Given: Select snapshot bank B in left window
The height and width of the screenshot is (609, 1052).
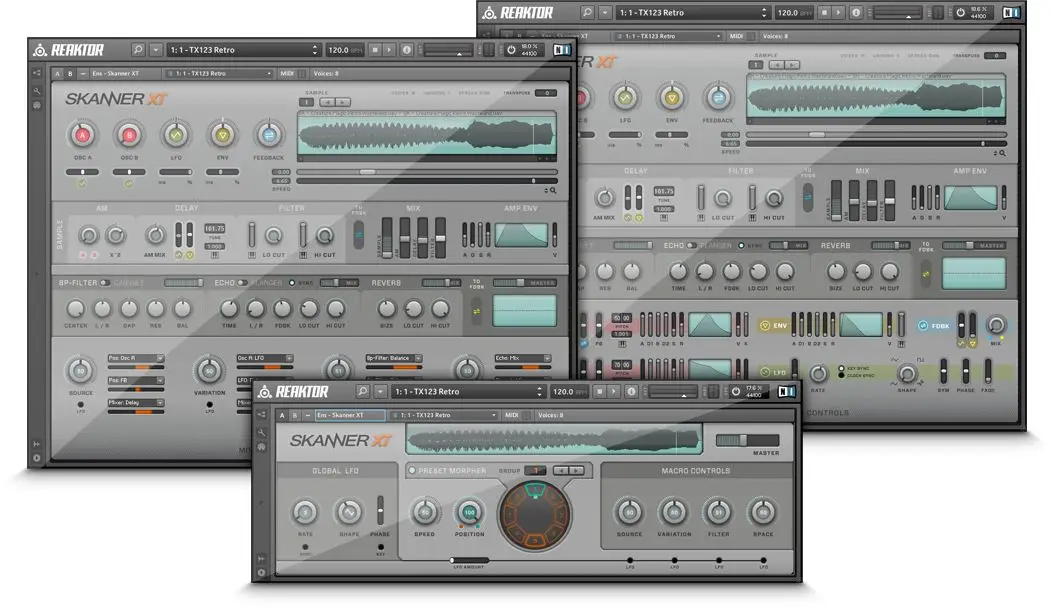Looking at the screenshot, I should [x=70, y=73].
